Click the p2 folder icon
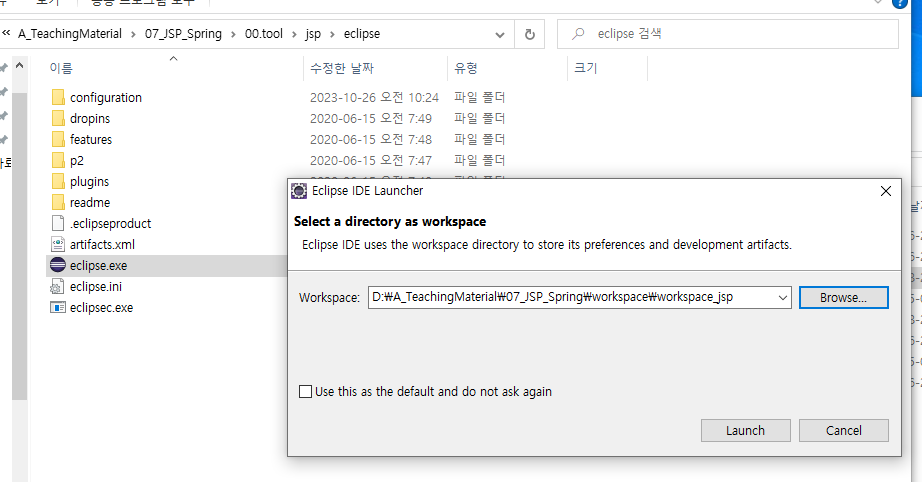Viewport: 922px width, 482px height. (x=58, y=160)
